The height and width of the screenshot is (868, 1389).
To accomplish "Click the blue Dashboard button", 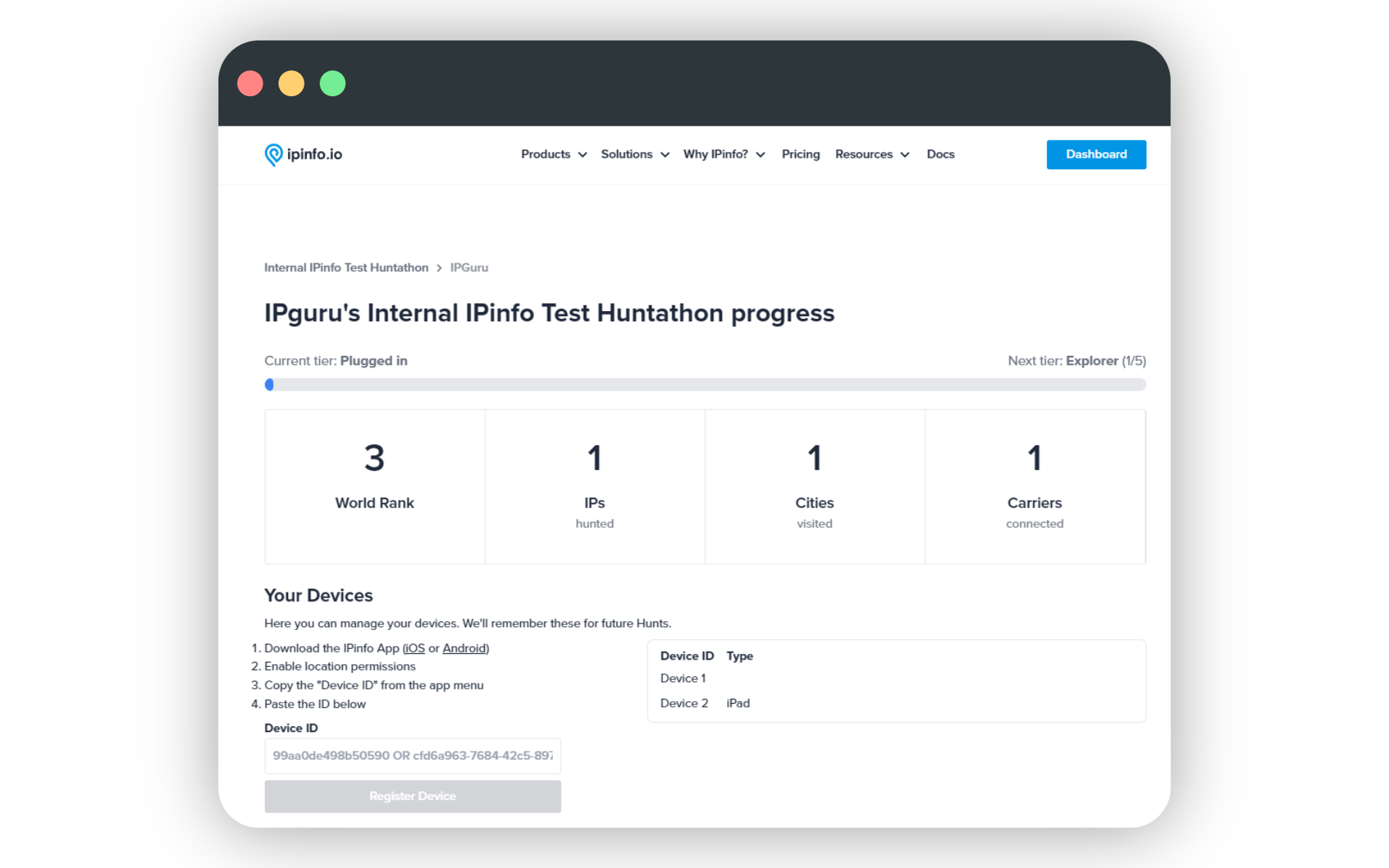I will point(1095,154).
